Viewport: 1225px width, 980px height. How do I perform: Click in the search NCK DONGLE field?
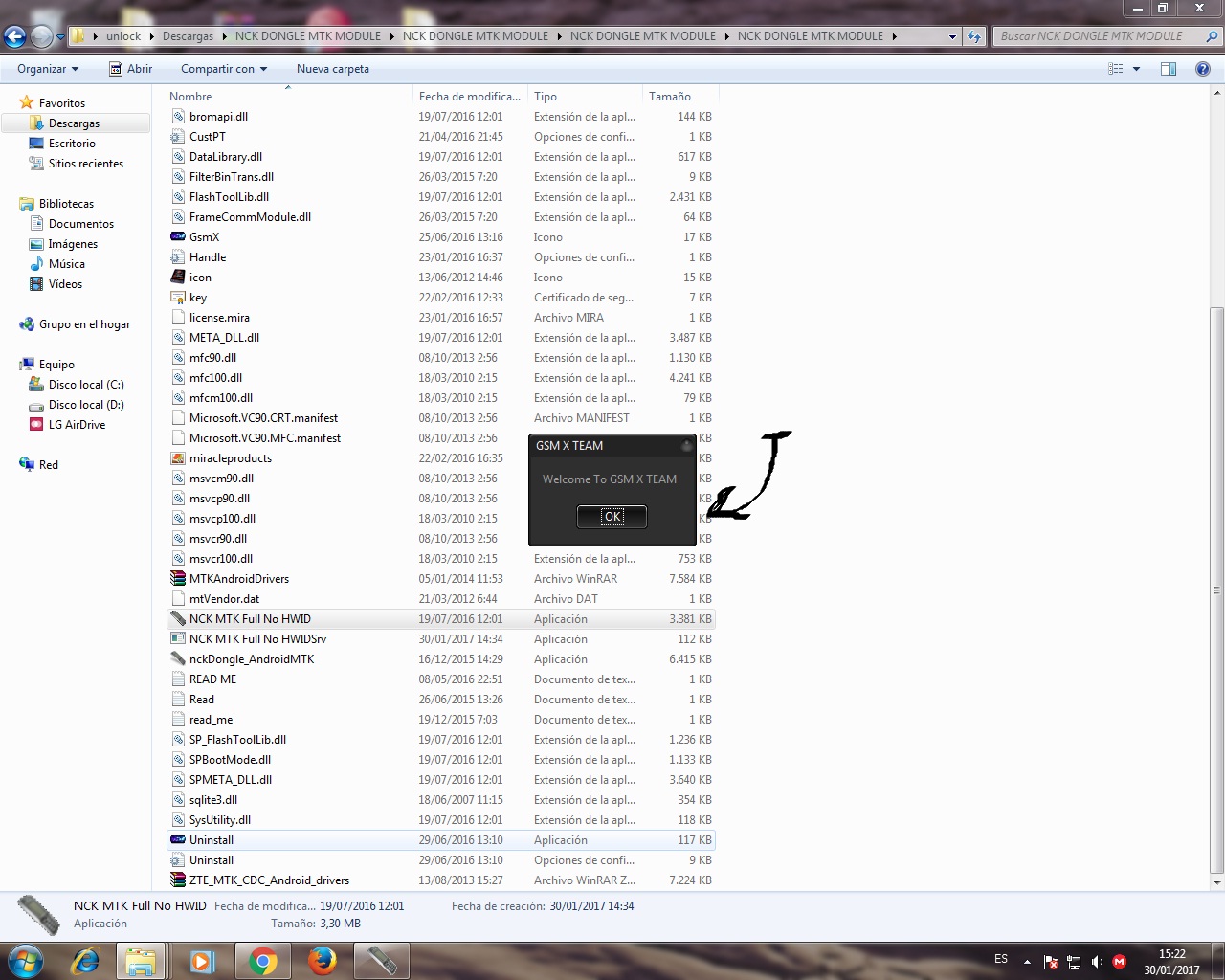[x=1101, y=35]
